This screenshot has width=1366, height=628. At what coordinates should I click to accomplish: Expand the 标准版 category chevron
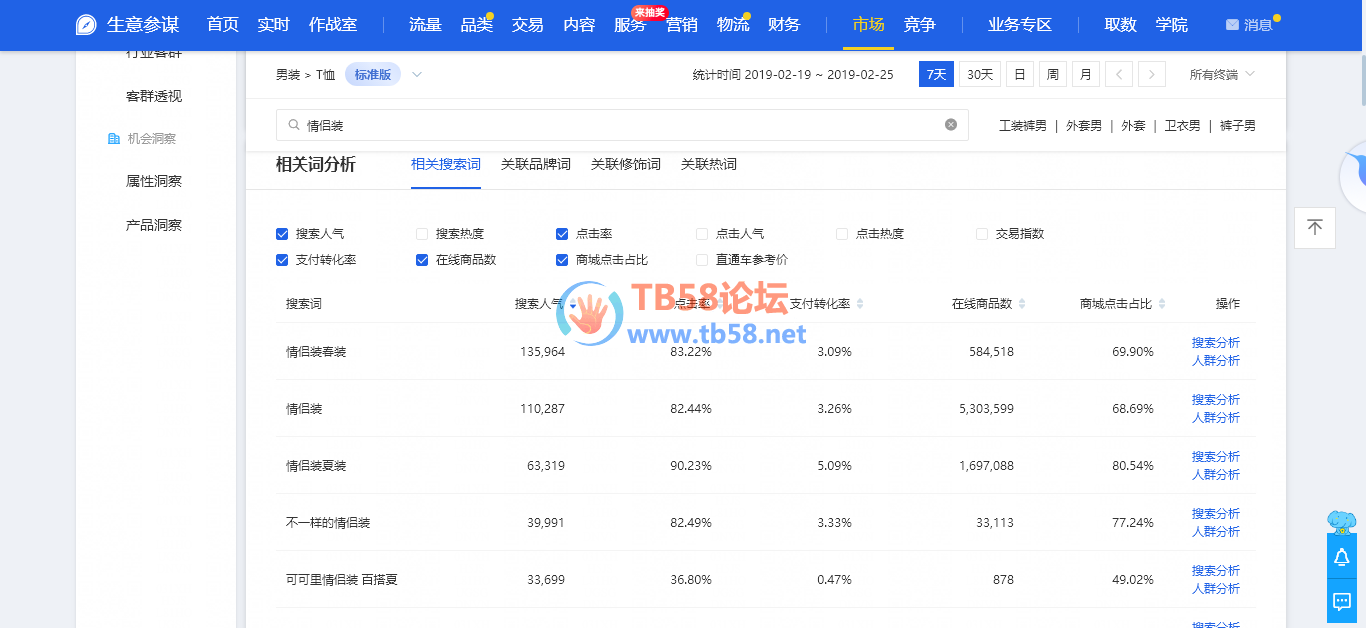(x=417, y=74)
